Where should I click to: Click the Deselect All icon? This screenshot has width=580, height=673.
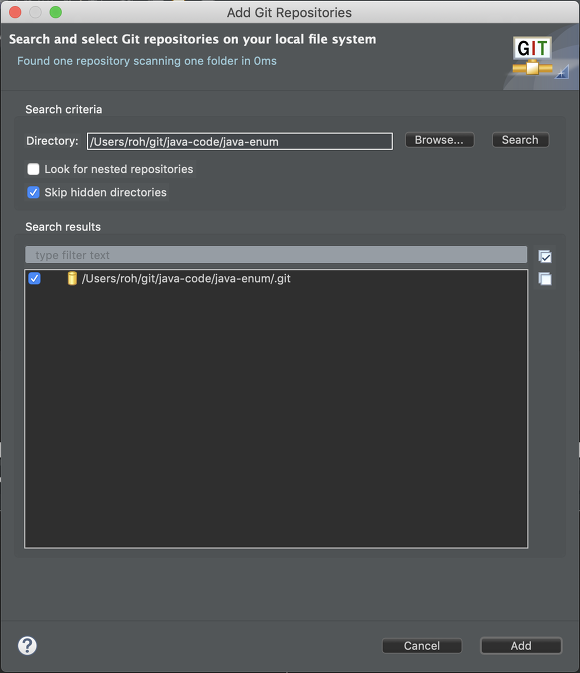click(545, 279)
